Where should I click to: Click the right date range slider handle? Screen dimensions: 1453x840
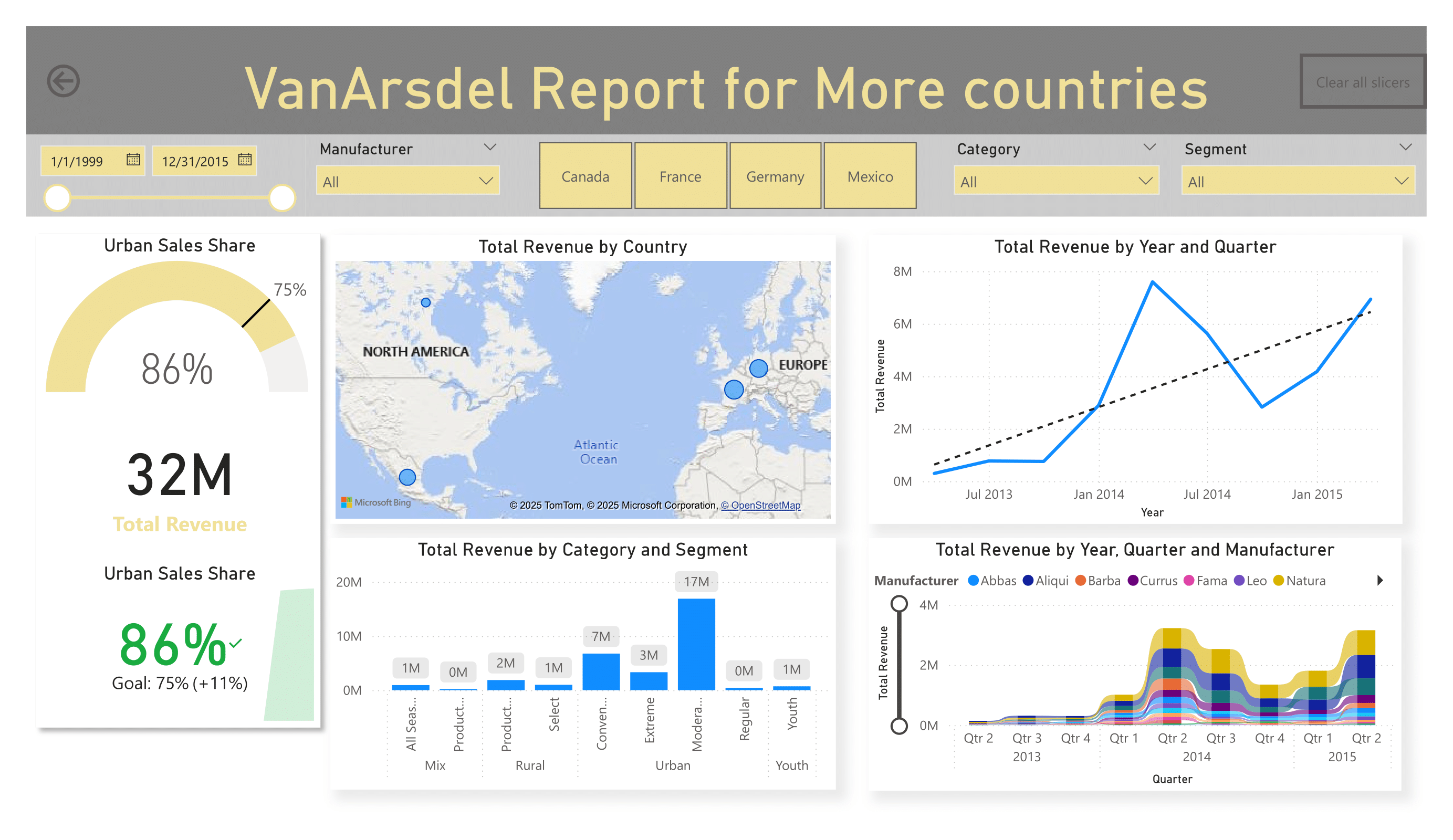282,198
